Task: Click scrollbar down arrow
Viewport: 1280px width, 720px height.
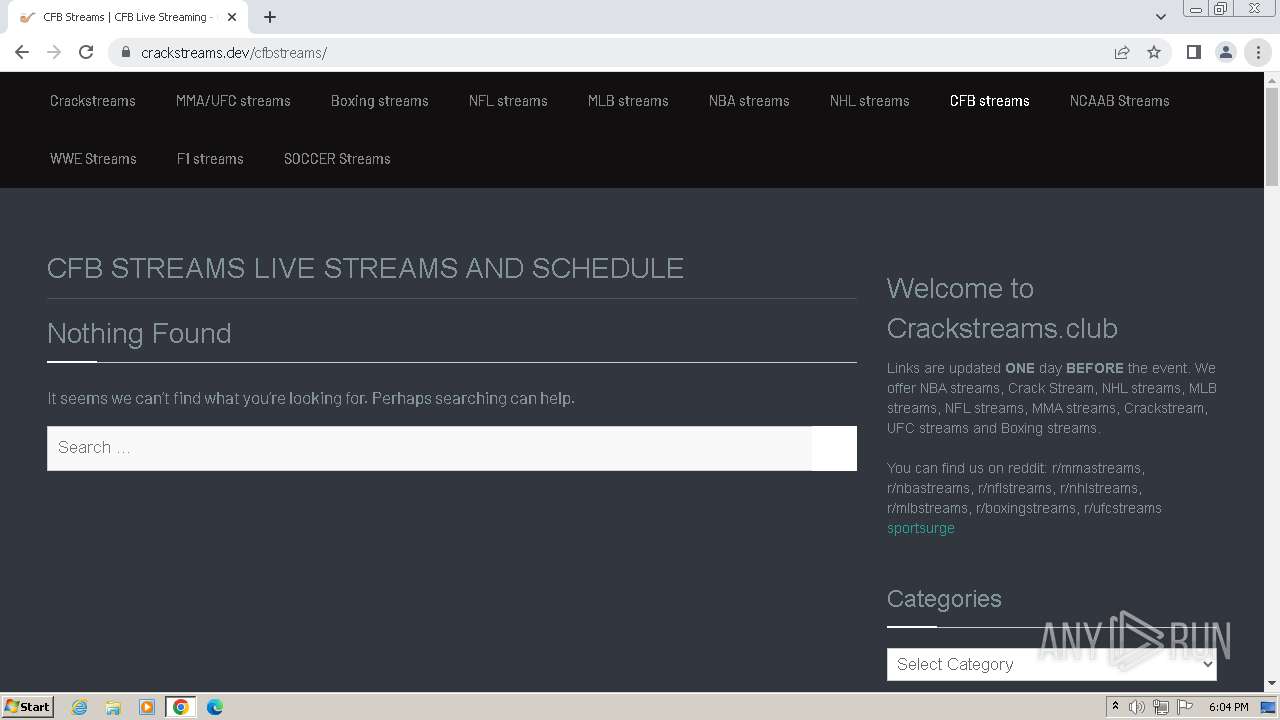Action: pyautogui.click(x=1272, y=684)
